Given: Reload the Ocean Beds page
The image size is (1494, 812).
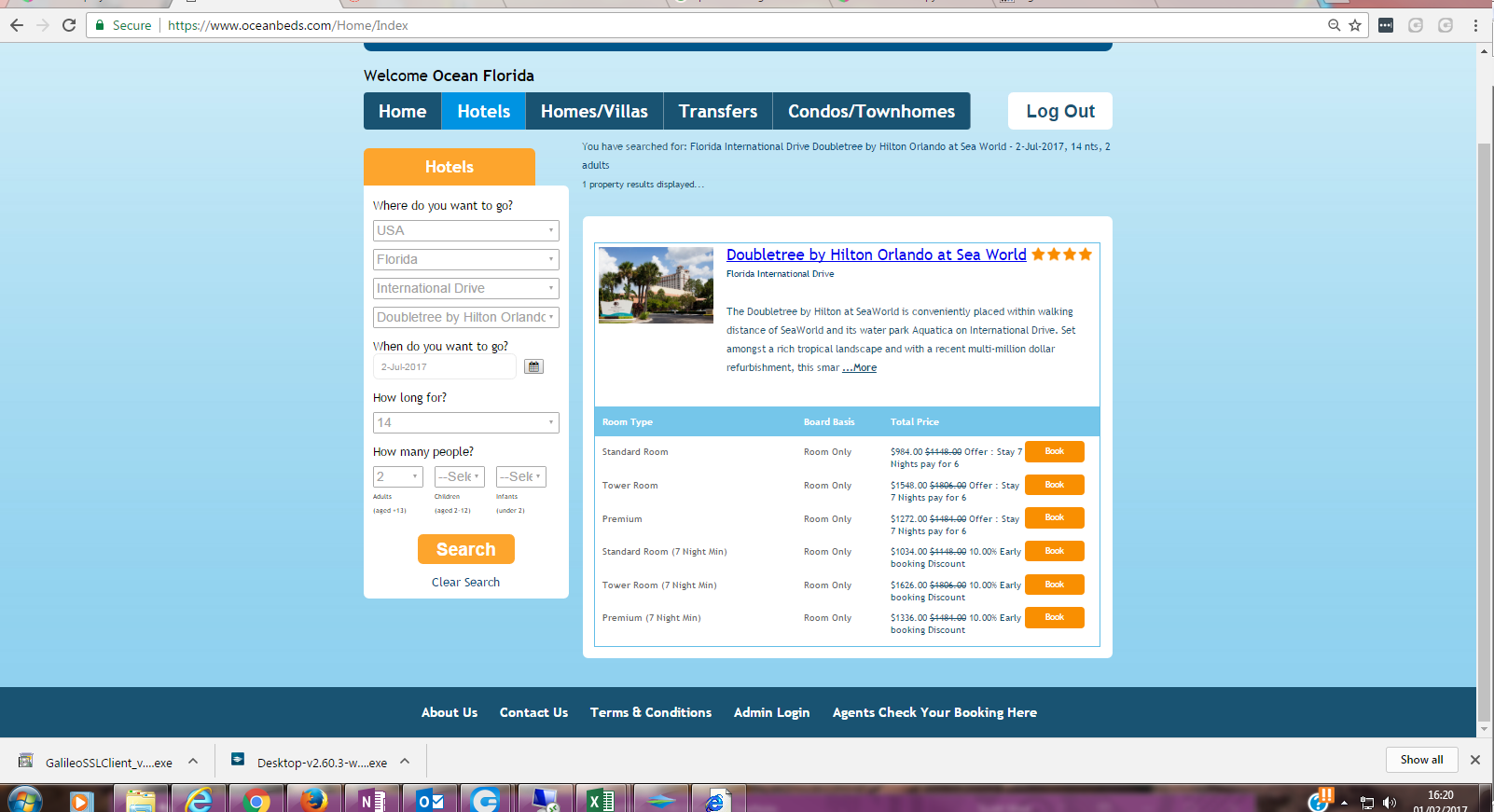Looking at the screenshot, I should (69, 25).
